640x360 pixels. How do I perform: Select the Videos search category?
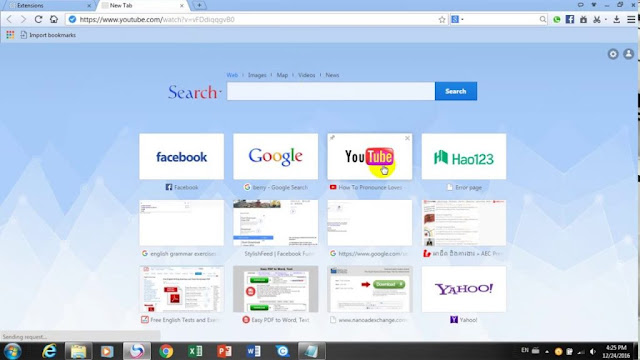coord(307,75)
